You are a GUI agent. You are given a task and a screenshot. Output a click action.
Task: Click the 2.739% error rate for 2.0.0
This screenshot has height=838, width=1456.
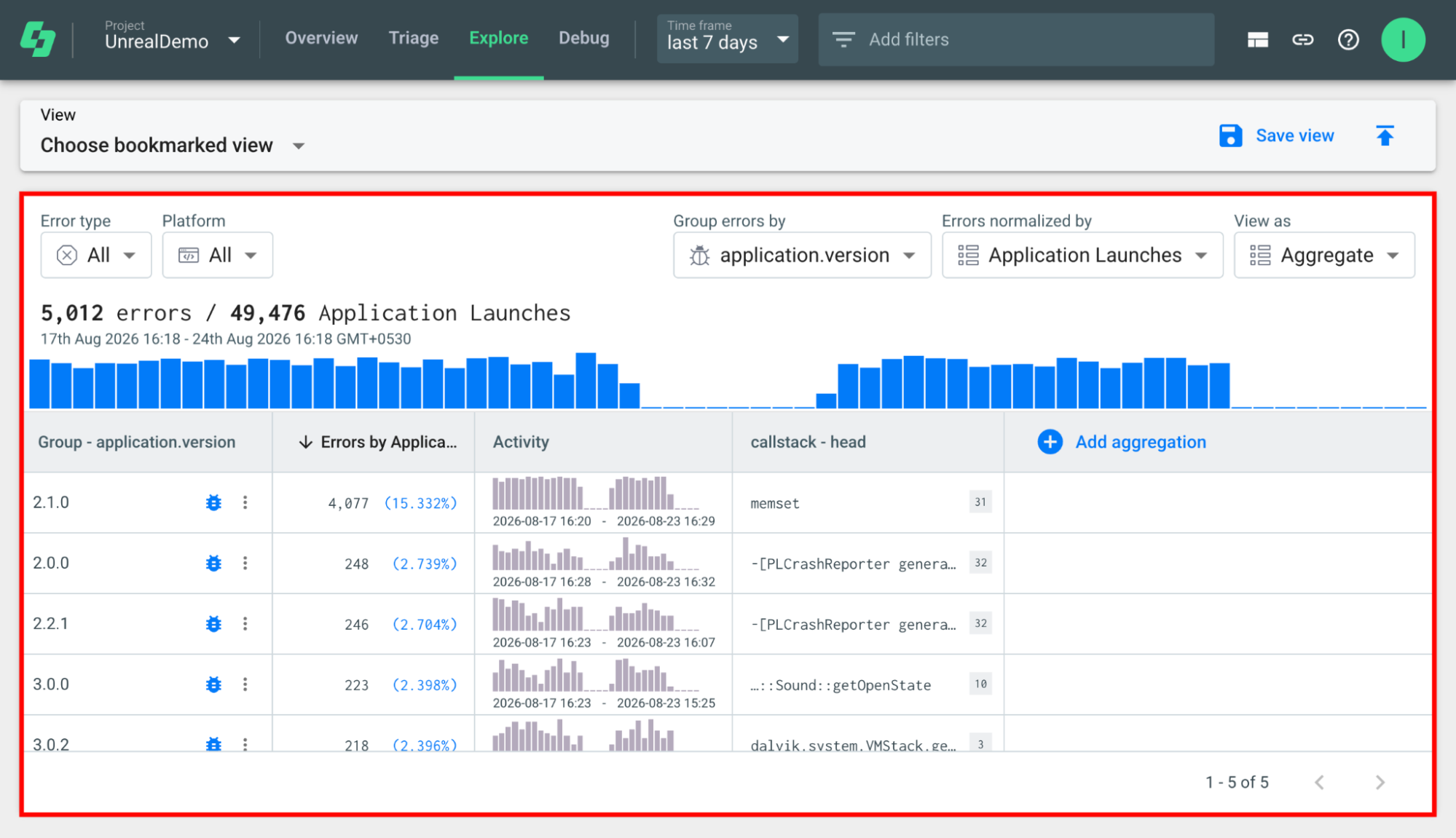click(x=425, y=564)
